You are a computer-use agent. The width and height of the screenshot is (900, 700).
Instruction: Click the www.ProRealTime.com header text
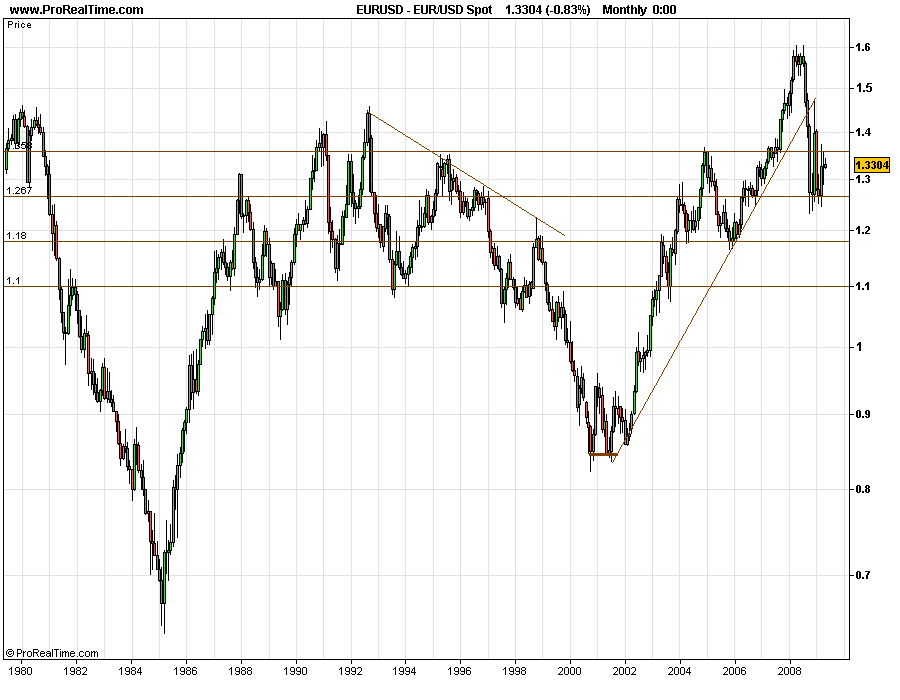click(76, 10)
